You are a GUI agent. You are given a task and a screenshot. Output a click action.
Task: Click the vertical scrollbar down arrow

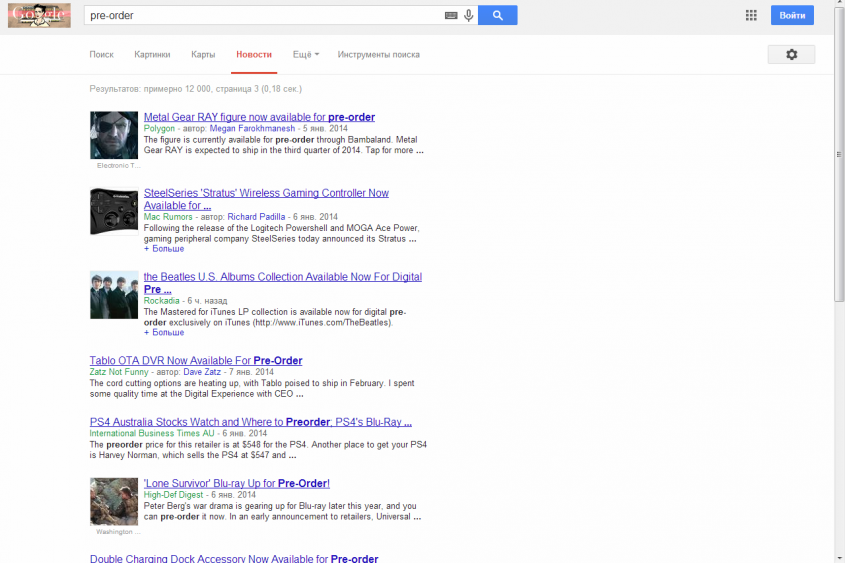coord(839,557)
